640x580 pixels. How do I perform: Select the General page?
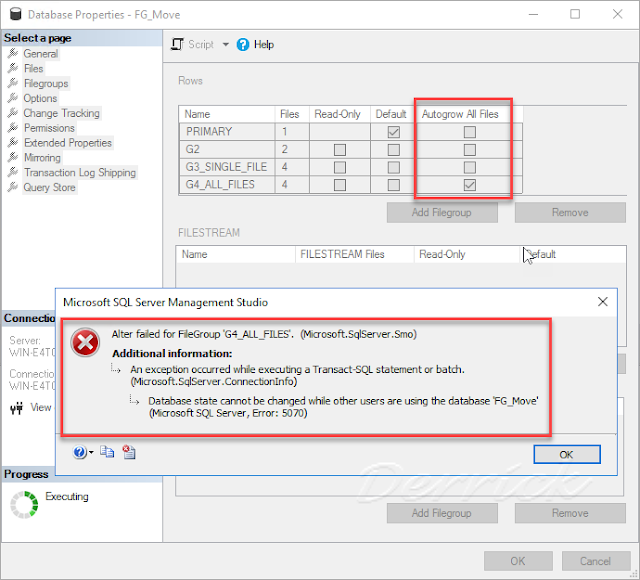(40, 53)
